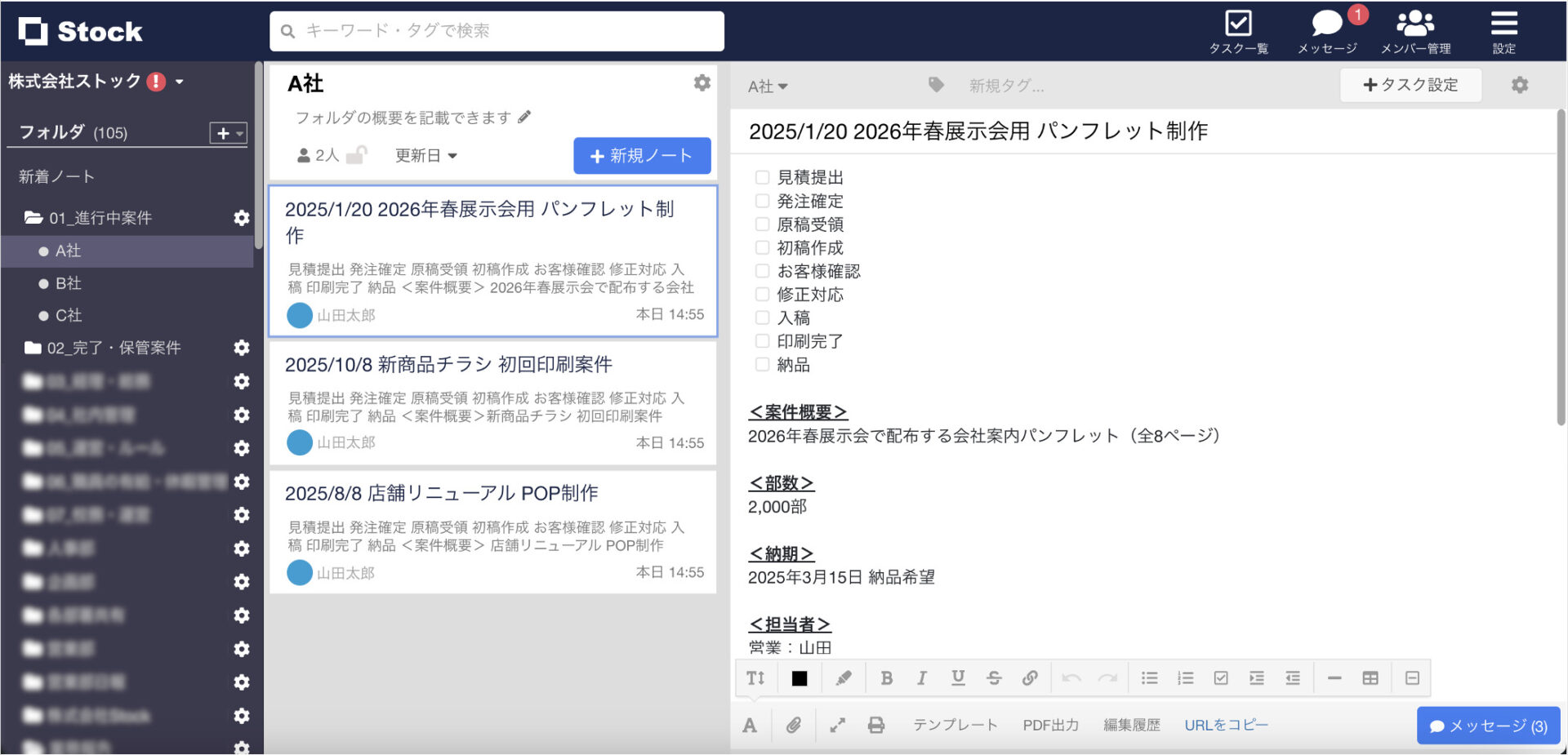
Task: Toggle bold formatting in the editor
Action: [886, 677]
